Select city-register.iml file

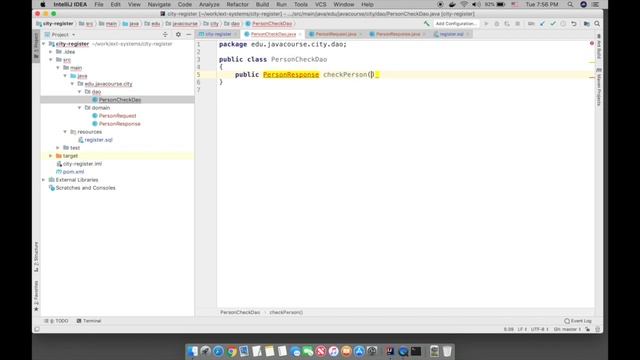click(82, 164)
